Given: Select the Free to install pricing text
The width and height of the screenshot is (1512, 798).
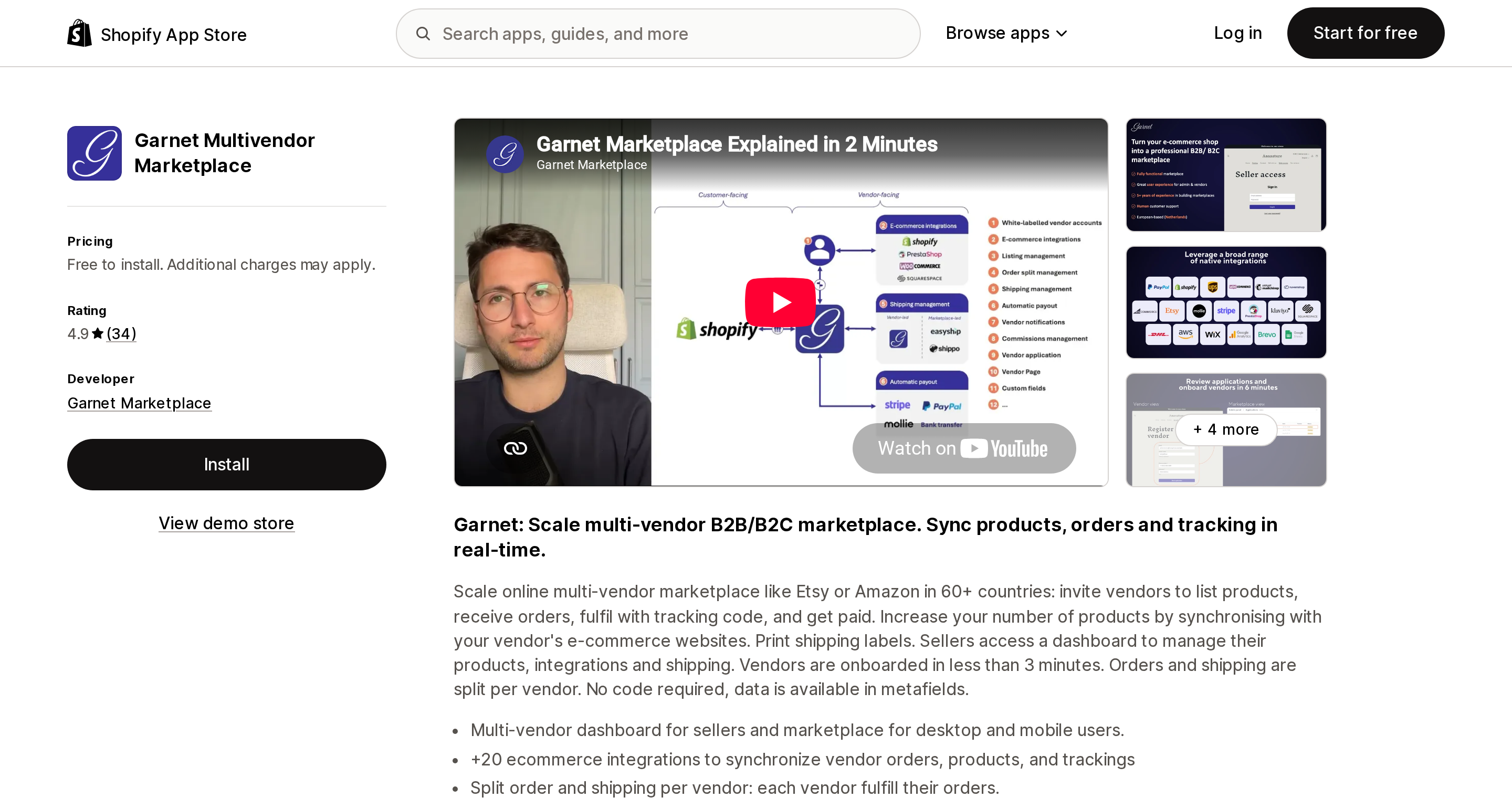Looking at the screenshot, I should (221, 265).
